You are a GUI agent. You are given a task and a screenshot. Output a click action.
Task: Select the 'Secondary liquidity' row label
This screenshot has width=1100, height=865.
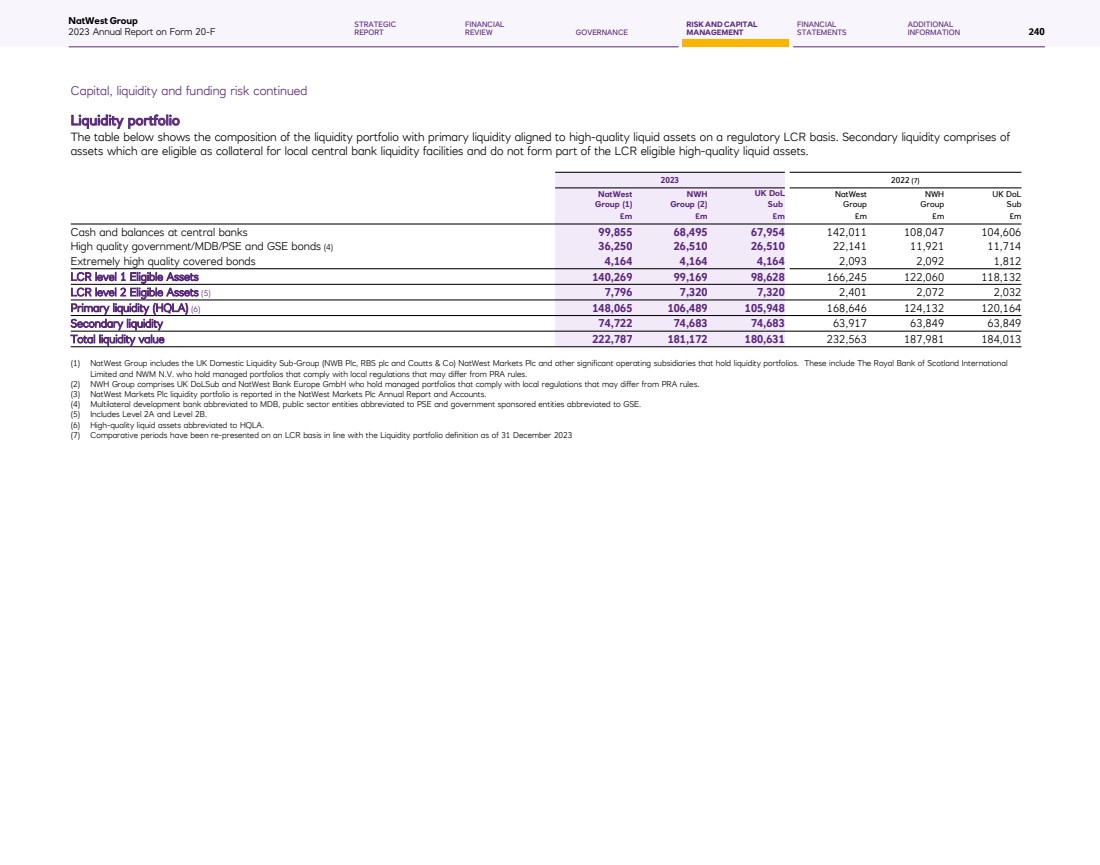[x=116, y=324]
